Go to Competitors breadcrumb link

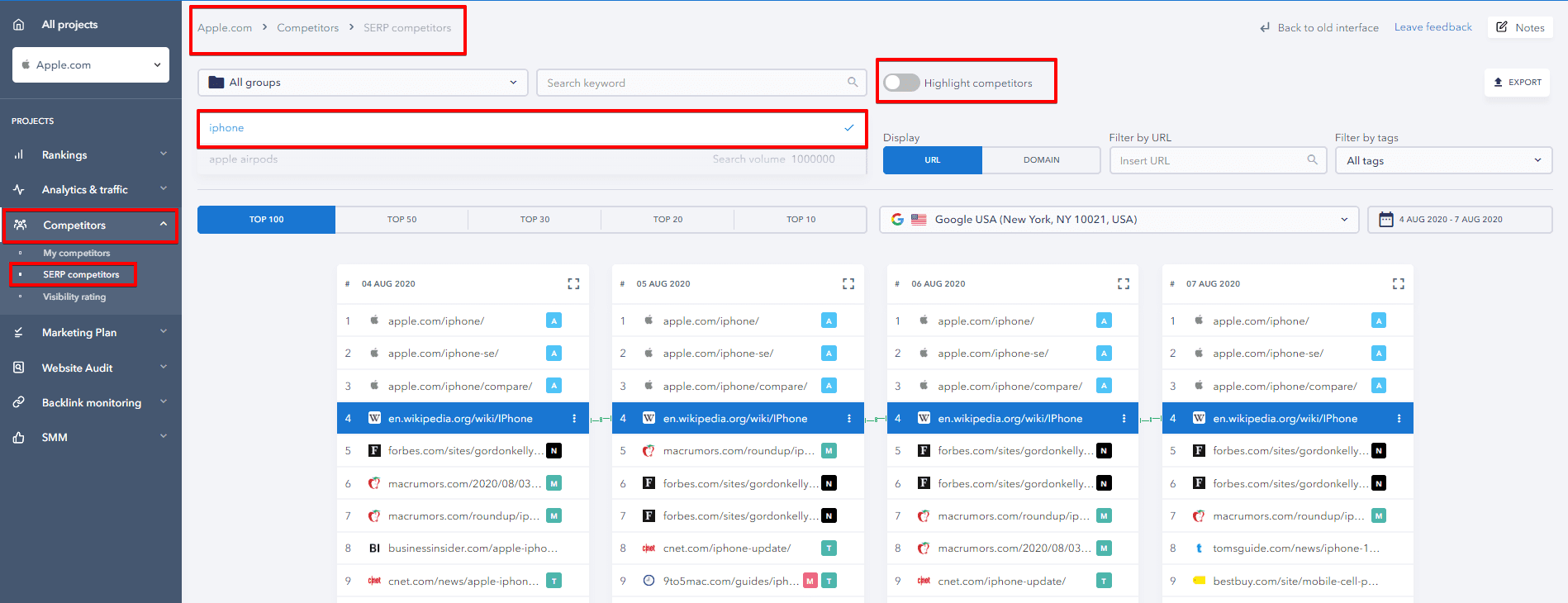307,27
